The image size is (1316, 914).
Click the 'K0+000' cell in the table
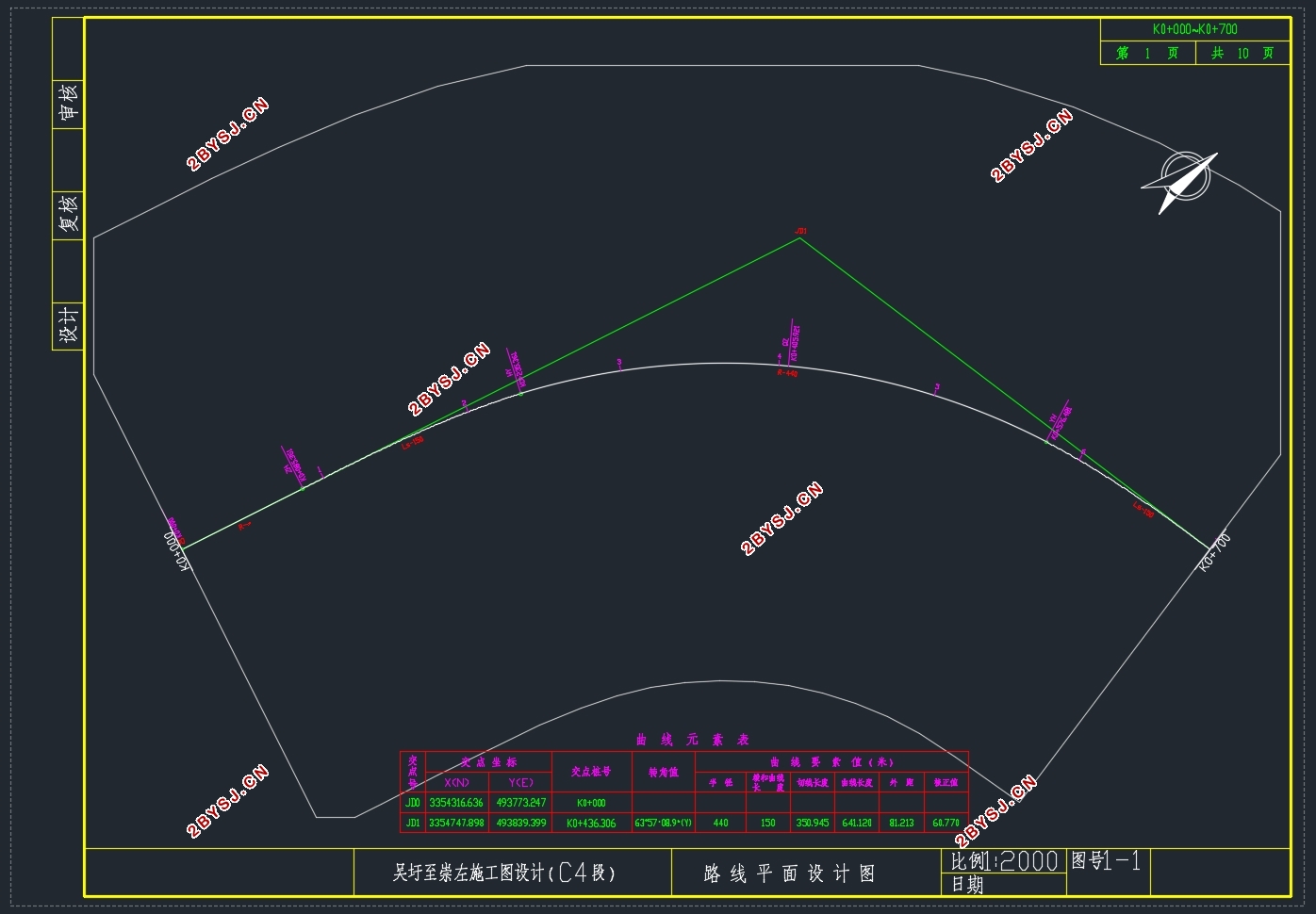(591, 803)
